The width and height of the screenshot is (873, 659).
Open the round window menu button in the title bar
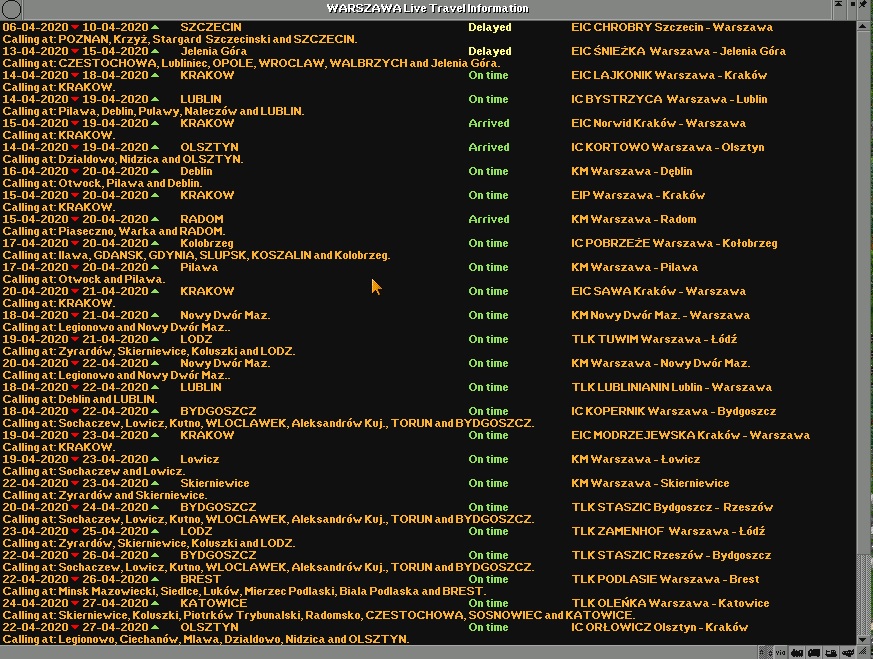8,8
